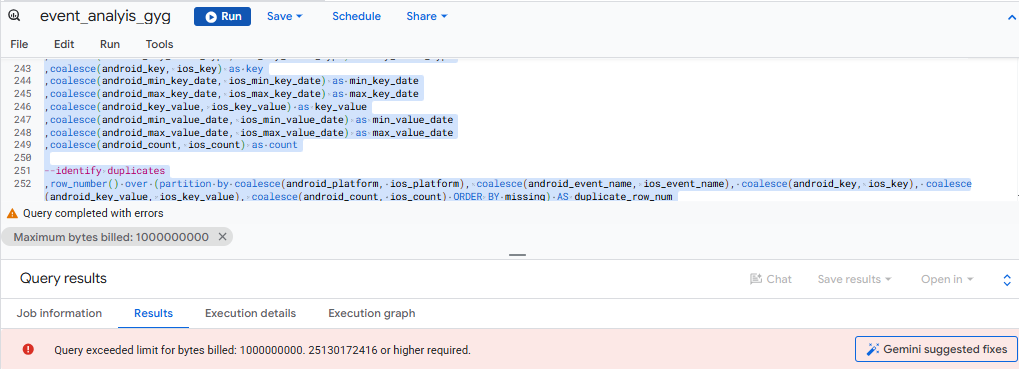This screenshot has width=1019, height=369.
Task: Click the '--identify duplicates' comment line
Action: pyautogui.click(x=105, y=171)
